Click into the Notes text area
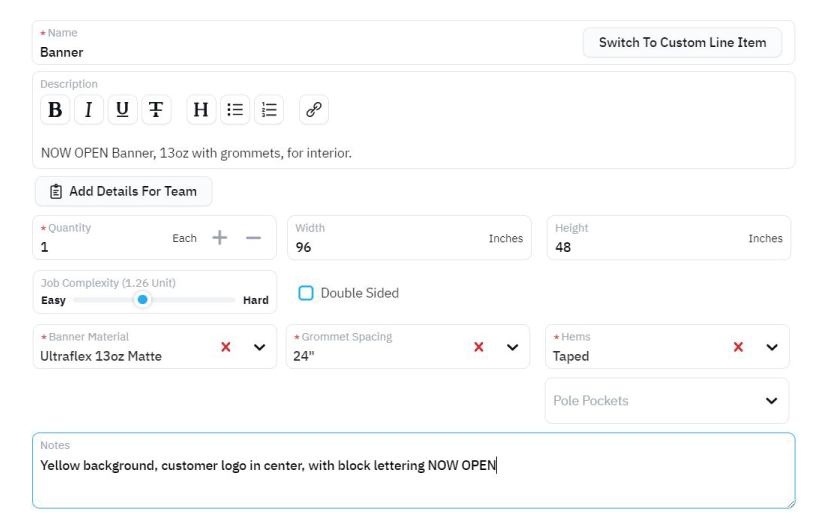The height and width of the screenshot is (531, 825). pos(414,470)
